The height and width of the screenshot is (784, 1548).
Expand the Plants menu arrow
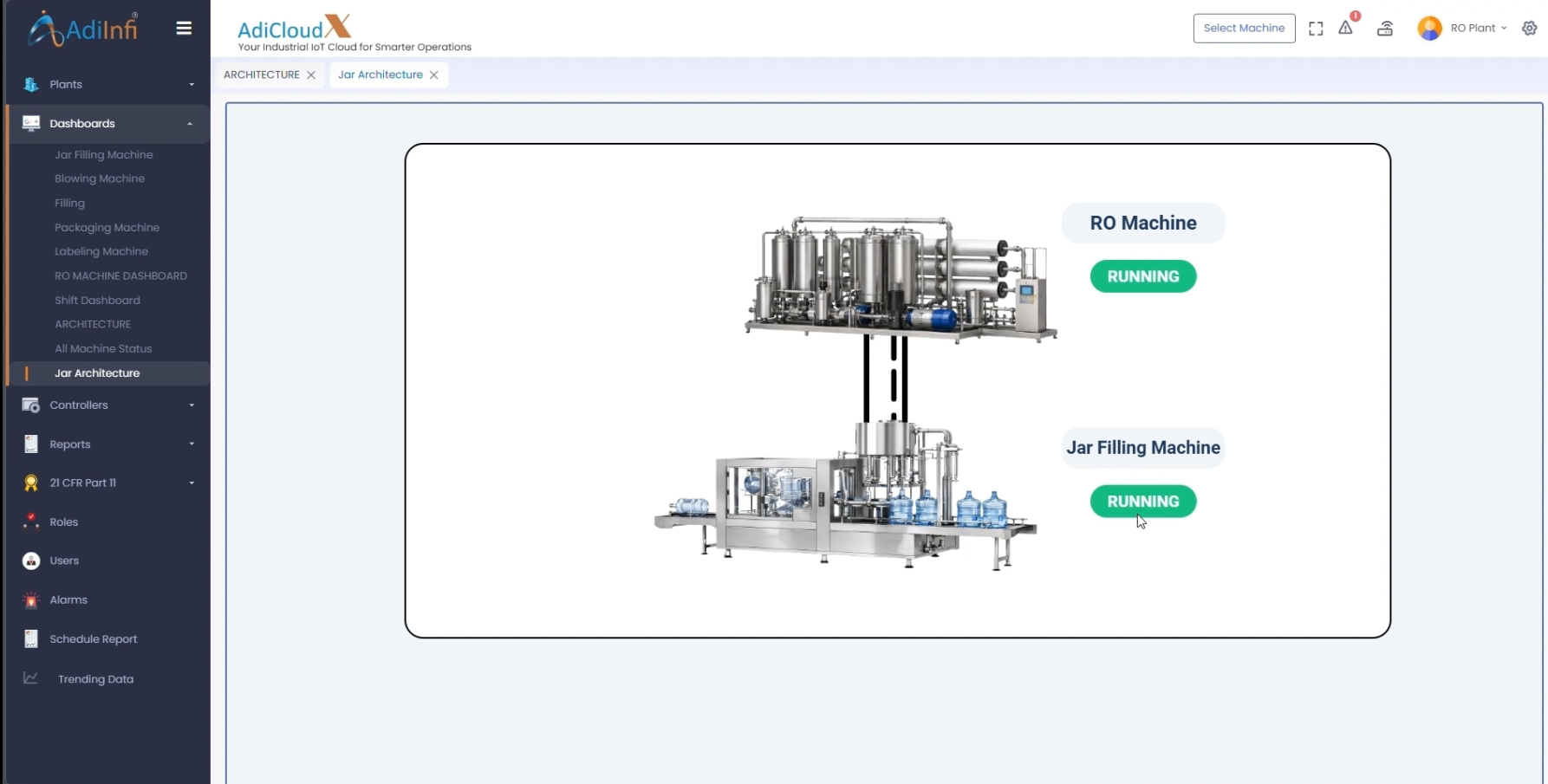point(192,85)
